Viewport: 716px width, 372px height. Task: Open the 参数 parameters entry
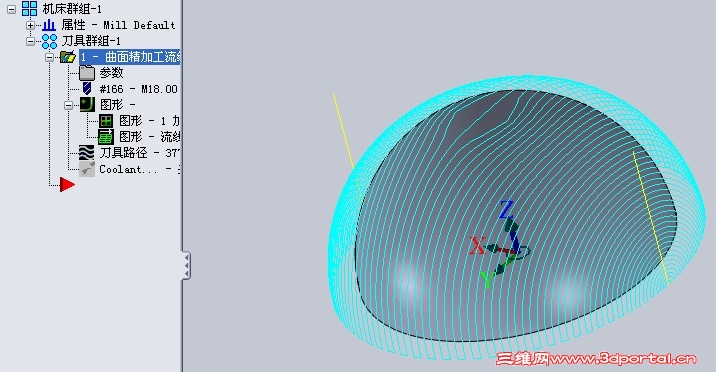coord(112,73)
